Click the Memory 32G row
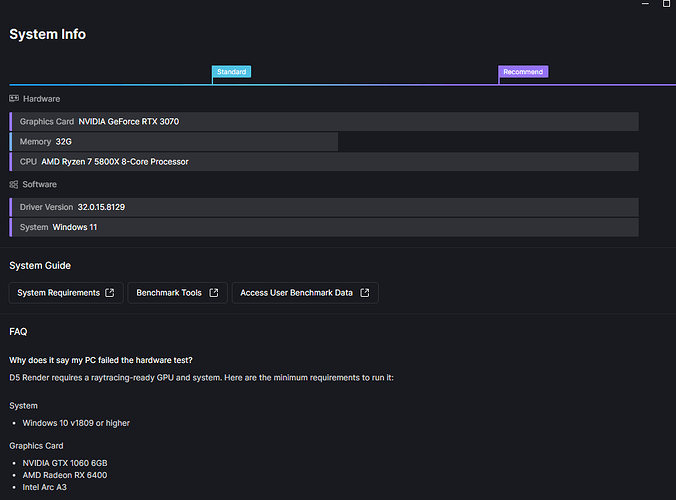 (173, 141)
